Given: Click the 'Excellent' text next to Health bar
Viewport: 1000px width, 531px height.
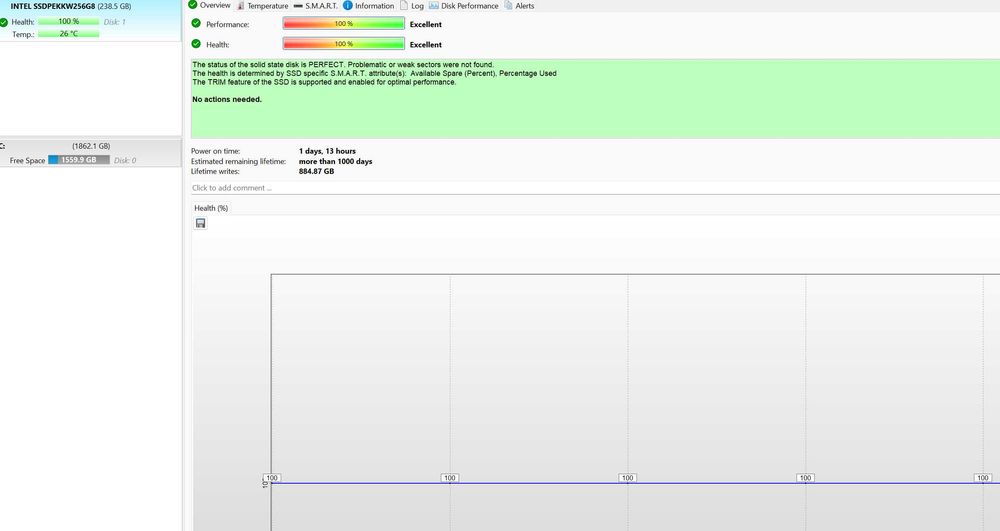Looking at the screenshot, I should (x=425, y=45).
